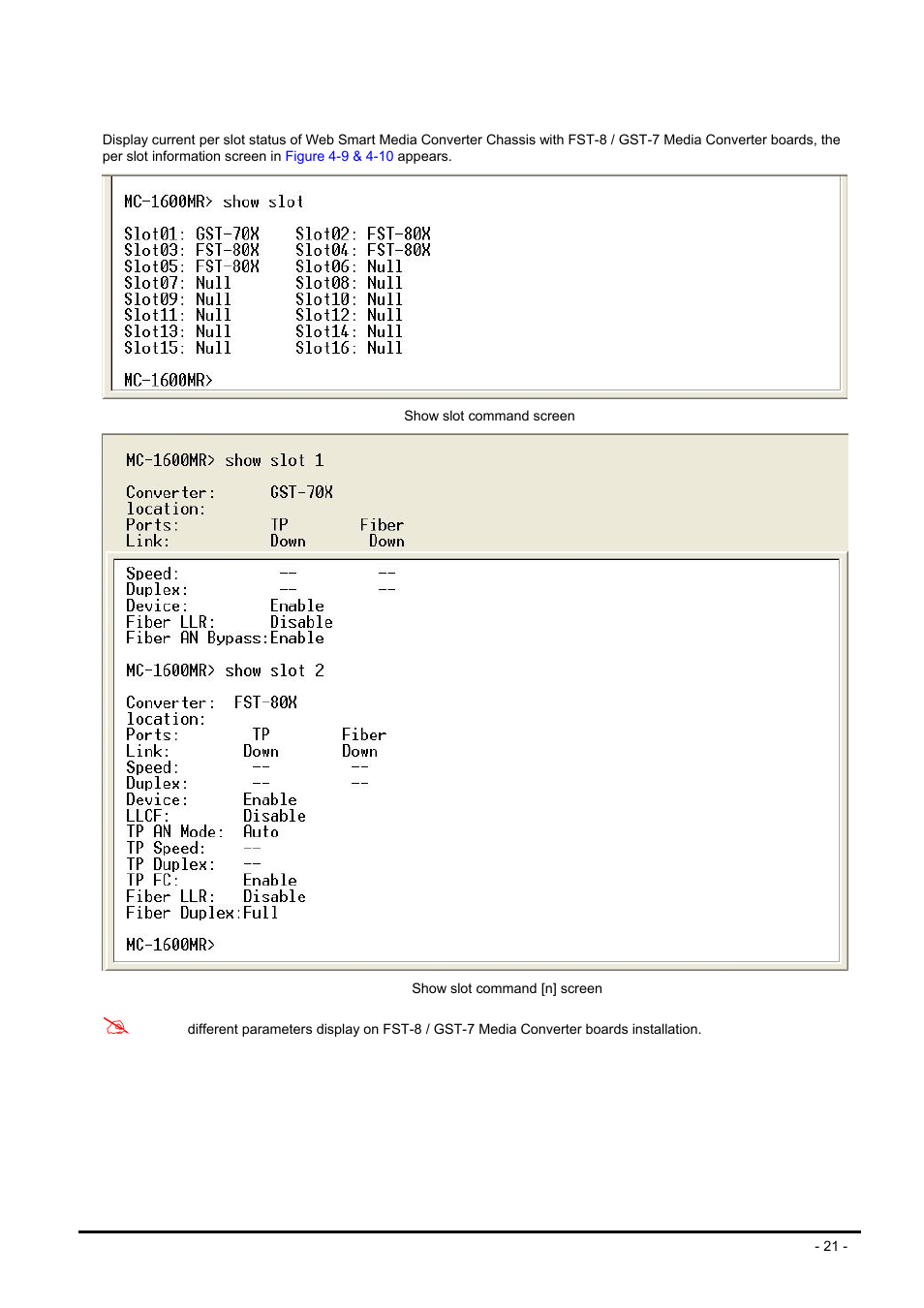Click the red note icon
This screenshot has width=924, height=1308.
(x=116, y=1027)
